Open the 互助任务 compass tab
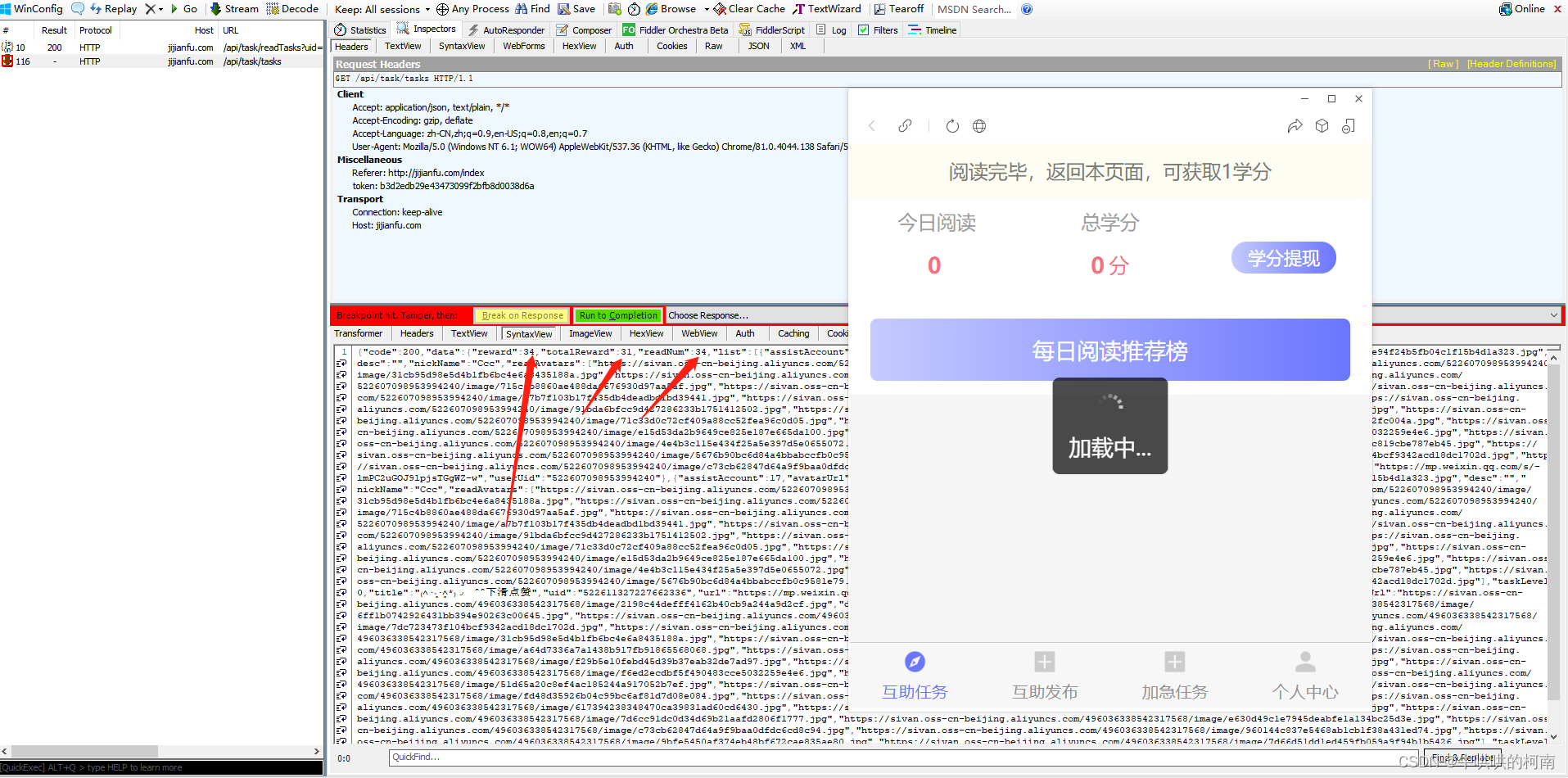Viewport: 1568px width, 778px height. tap(915, 676)
